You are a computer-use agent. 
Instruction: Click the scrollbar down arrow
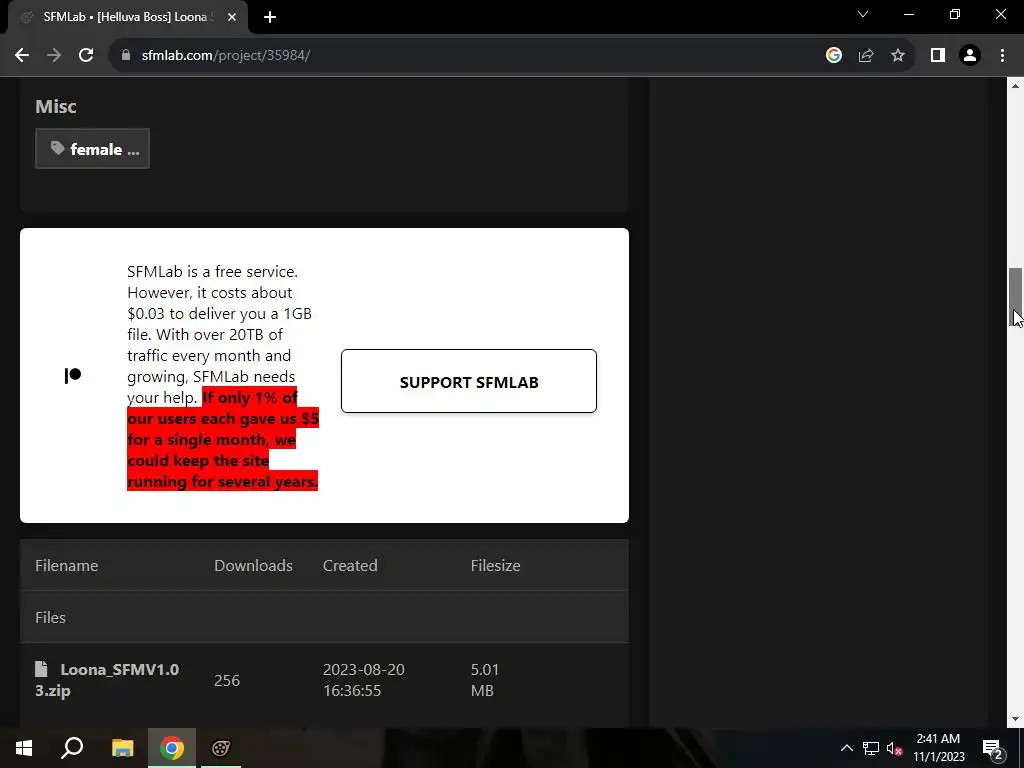click(x=1015, y=719)
